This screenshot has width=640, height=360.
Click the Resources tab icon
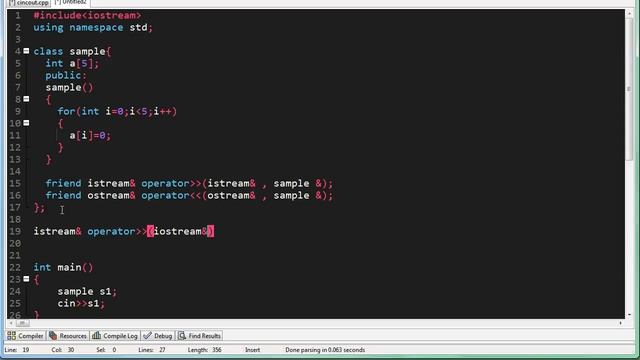53,336
